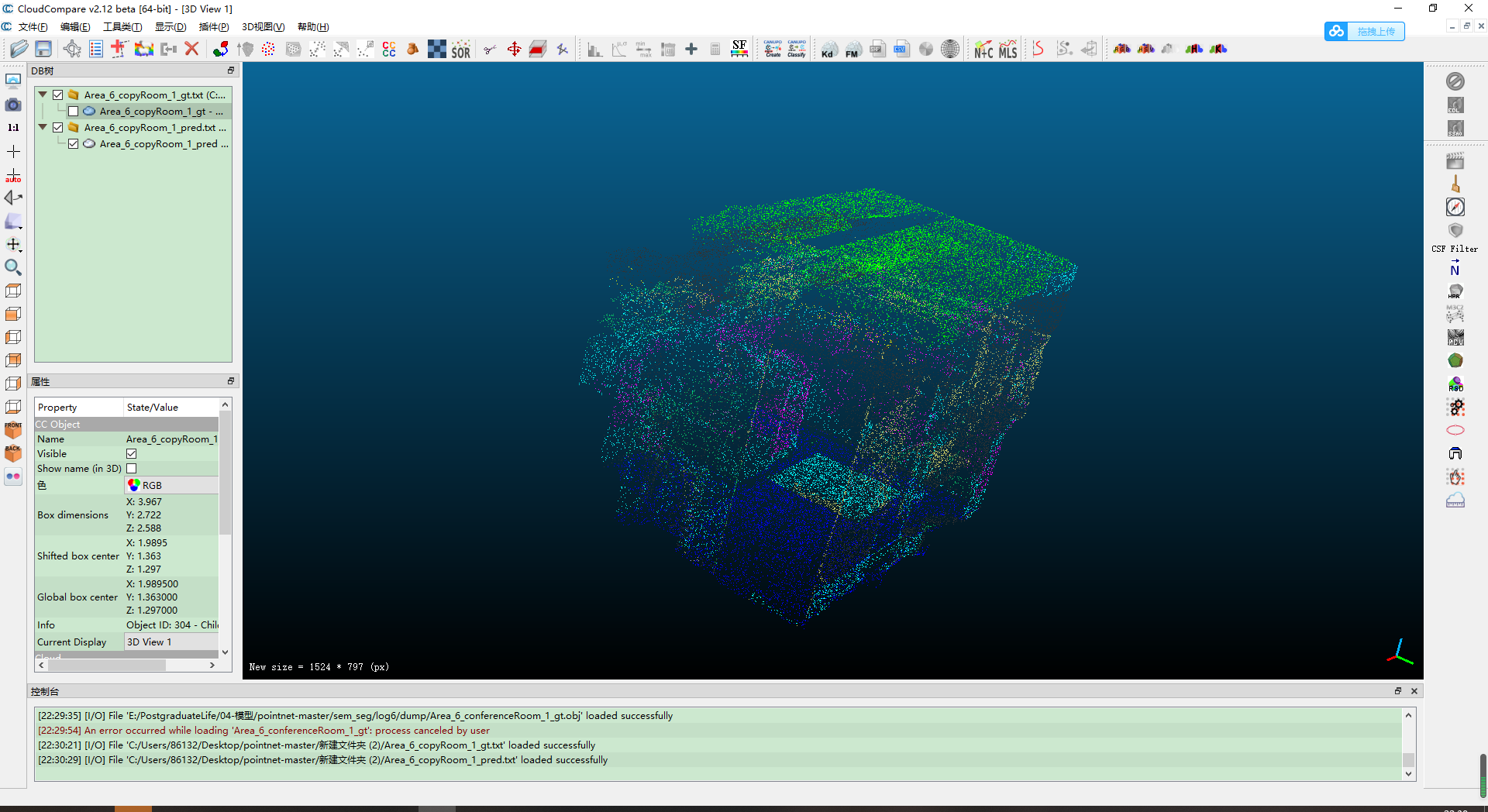
Task: Close the 控制台 console panel
Action: click(1414, 691)
